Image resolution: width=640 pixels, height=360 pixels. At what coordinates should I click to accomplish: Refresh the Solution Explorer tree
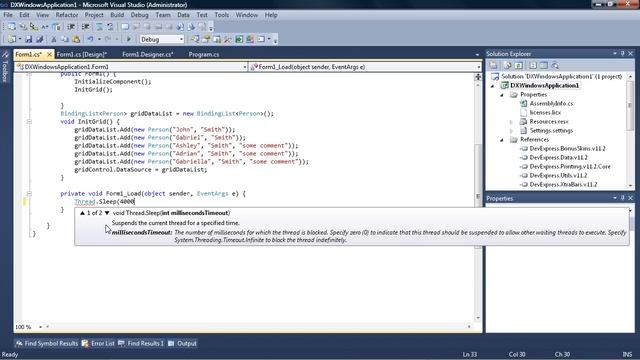coord(518,65)
